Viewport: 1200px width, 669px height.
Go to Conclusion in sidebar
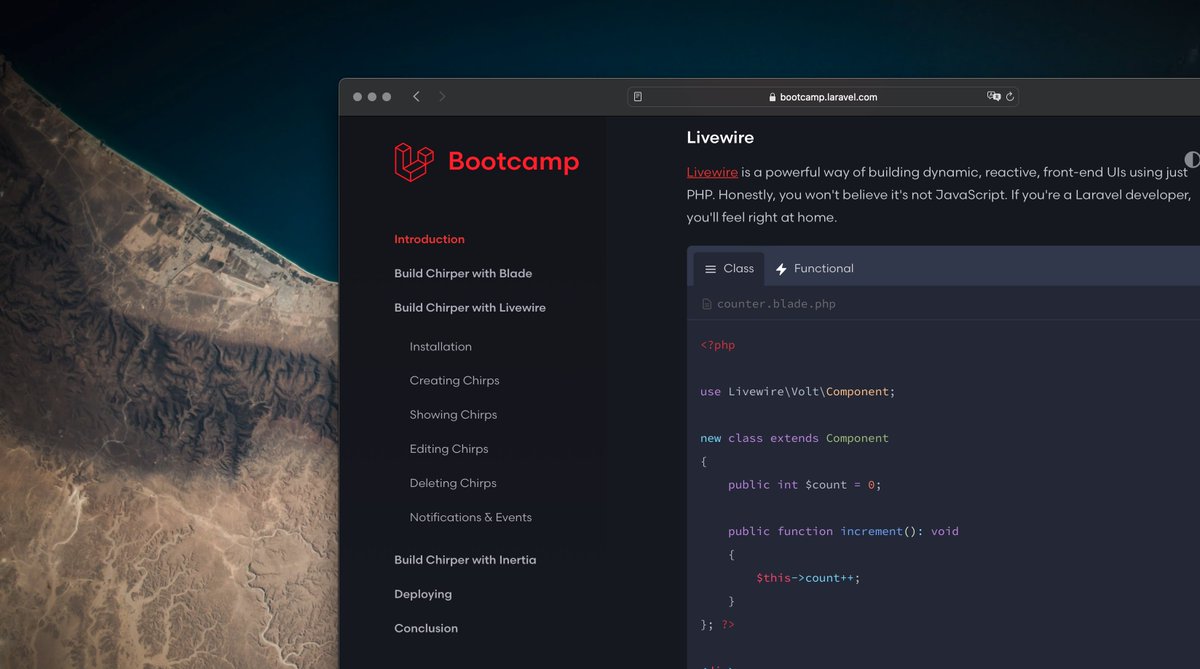coord(426,628)
